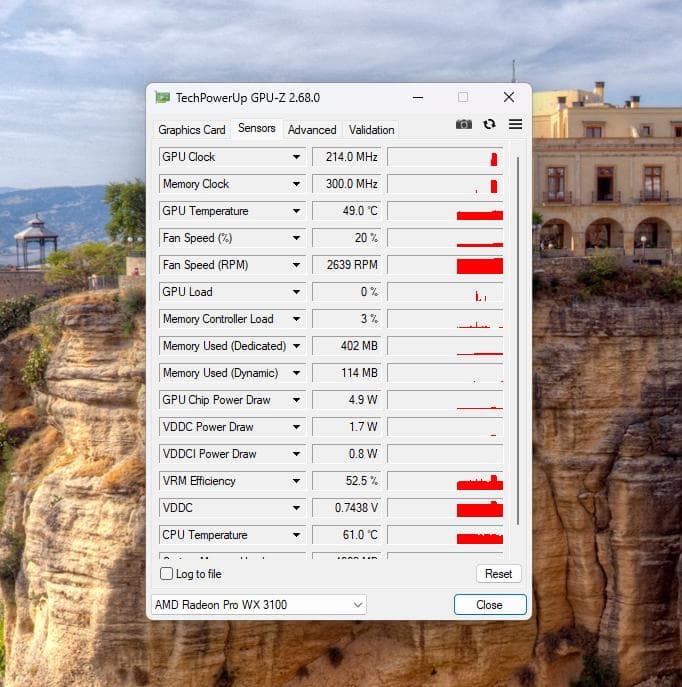682x687 pixels.
Task: Click the Fan Speed 20 % value
Action: pos(347,238)
